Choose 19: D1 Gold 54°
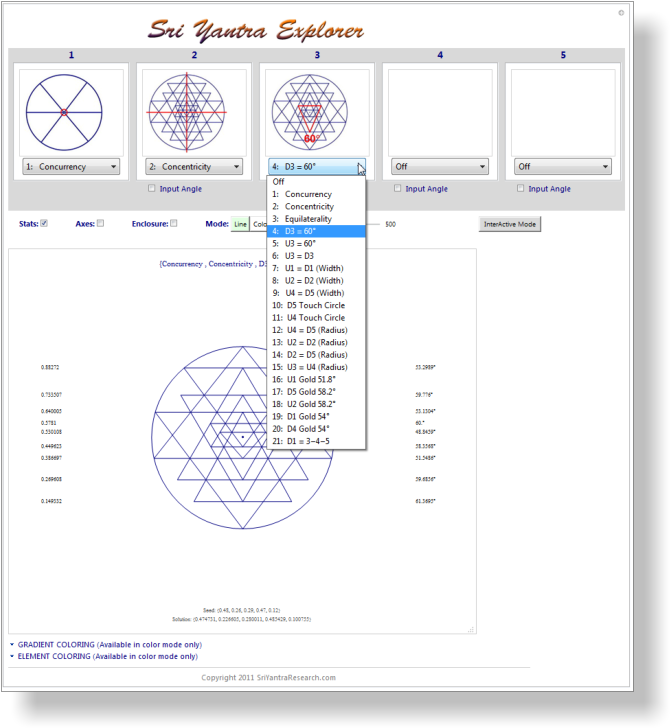This screenshot has width=670, height=728. tap(316, 416)
